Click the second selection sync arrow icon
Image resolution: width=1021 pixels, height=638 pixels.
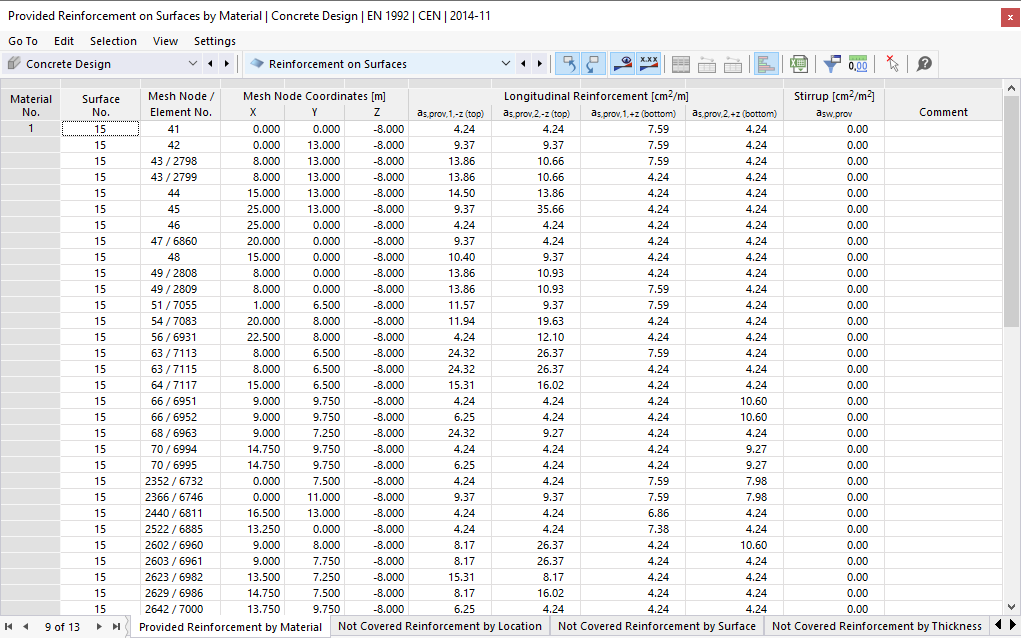(x=594, y=64)
